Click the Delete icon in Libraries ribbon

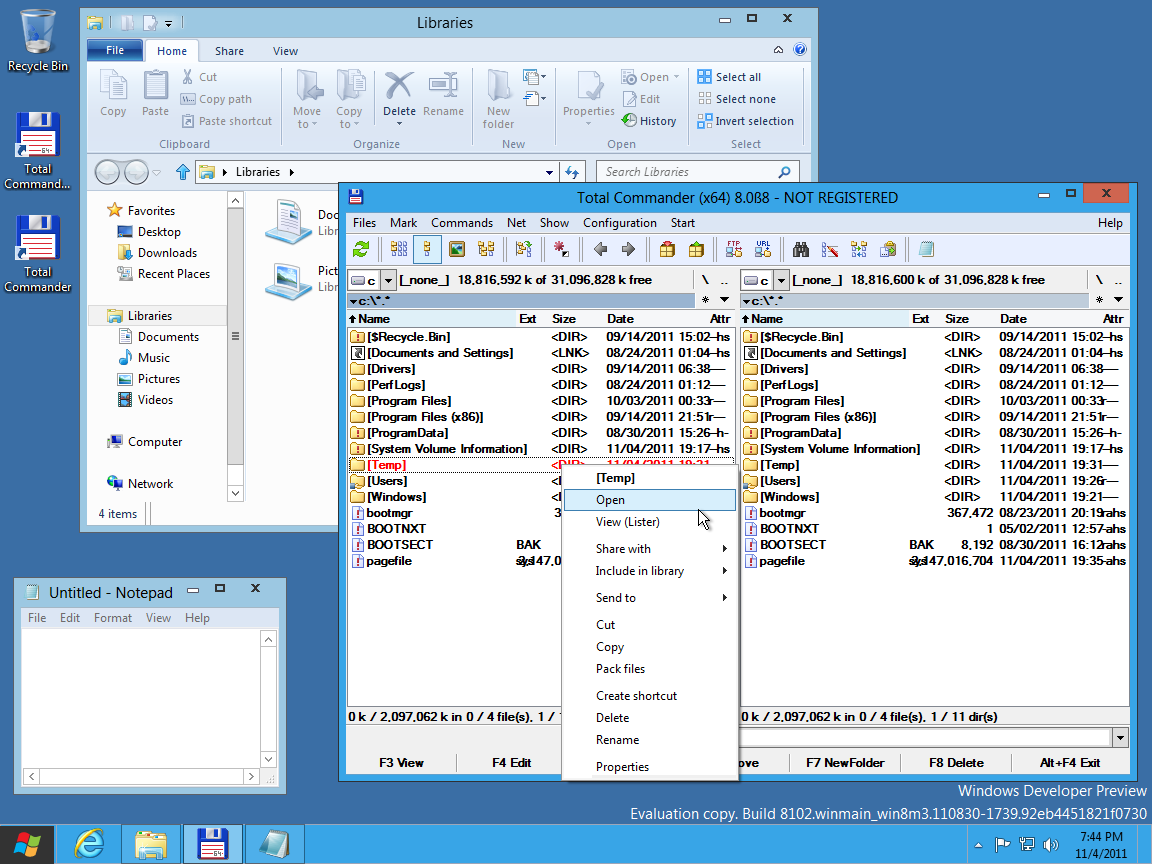pos(399,86)
